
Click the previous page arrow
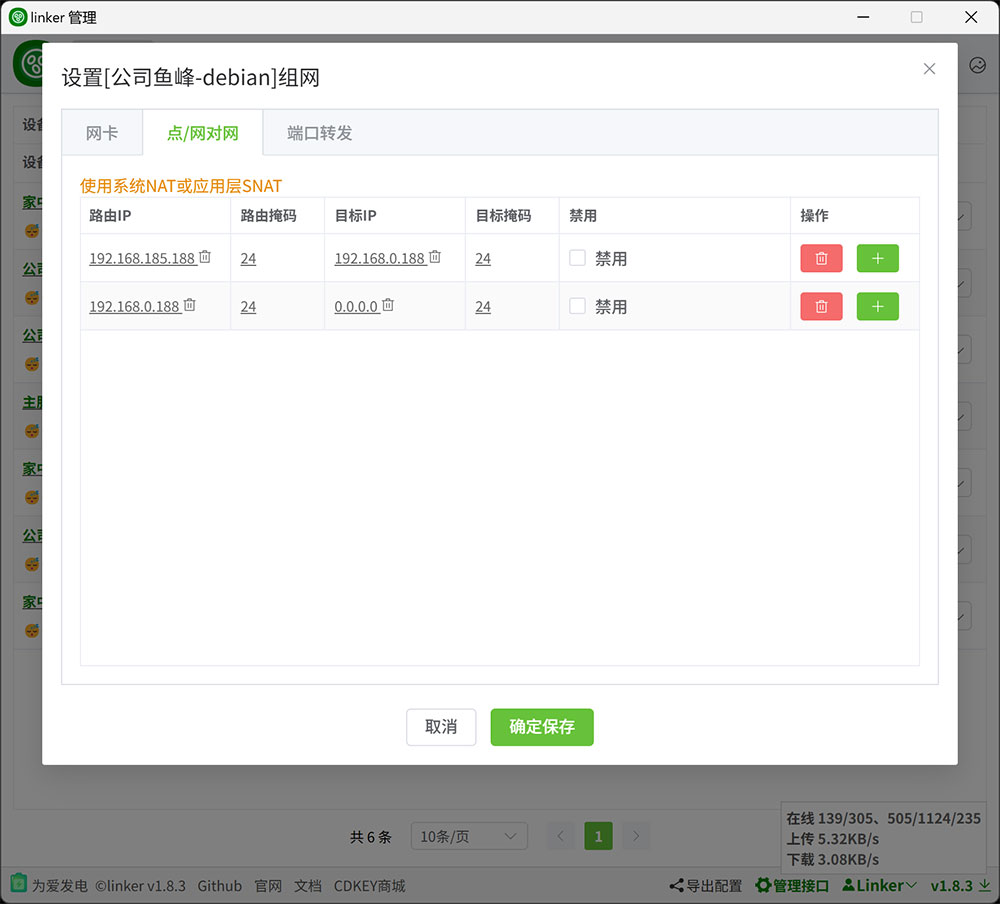pyautogui.click(x=560, y=836)
